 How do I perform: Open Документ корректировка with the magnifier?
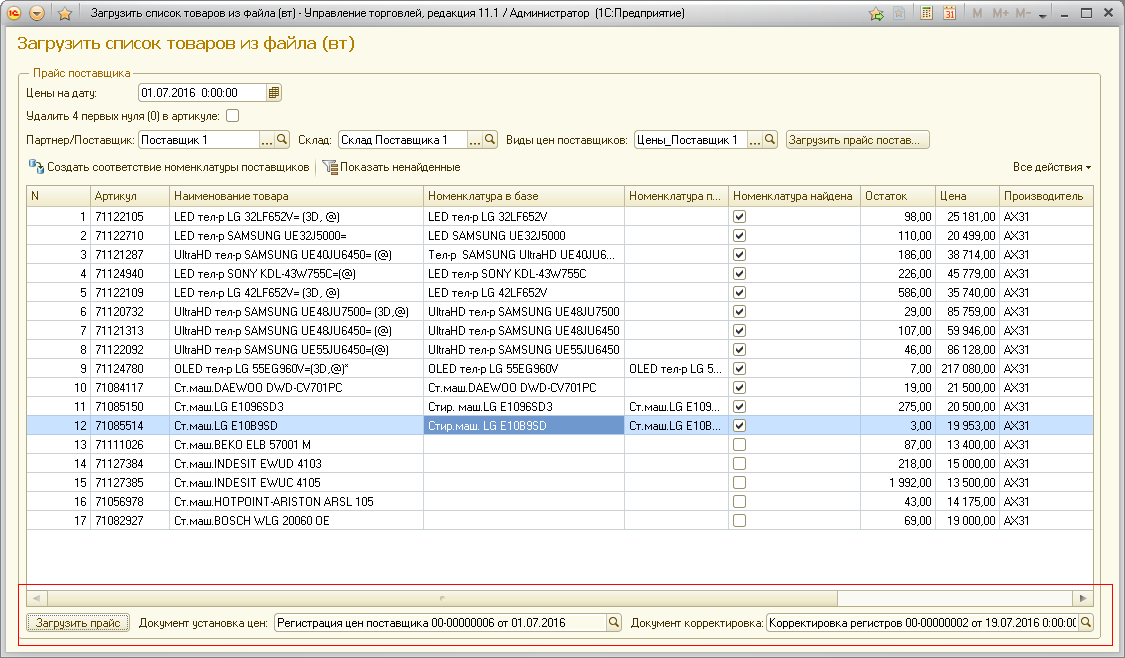[1086, 622]
